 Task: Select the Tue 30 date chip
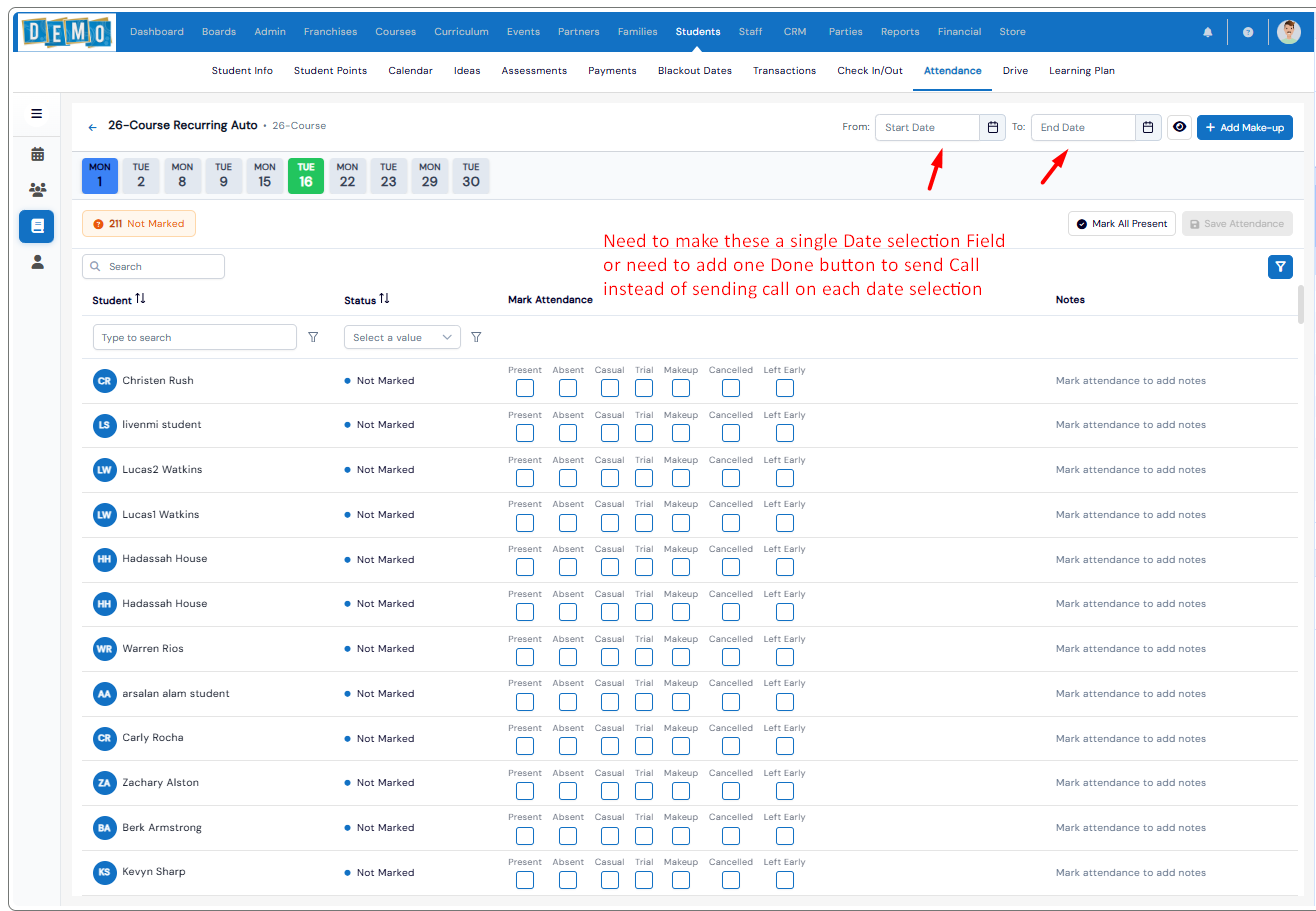471,176
